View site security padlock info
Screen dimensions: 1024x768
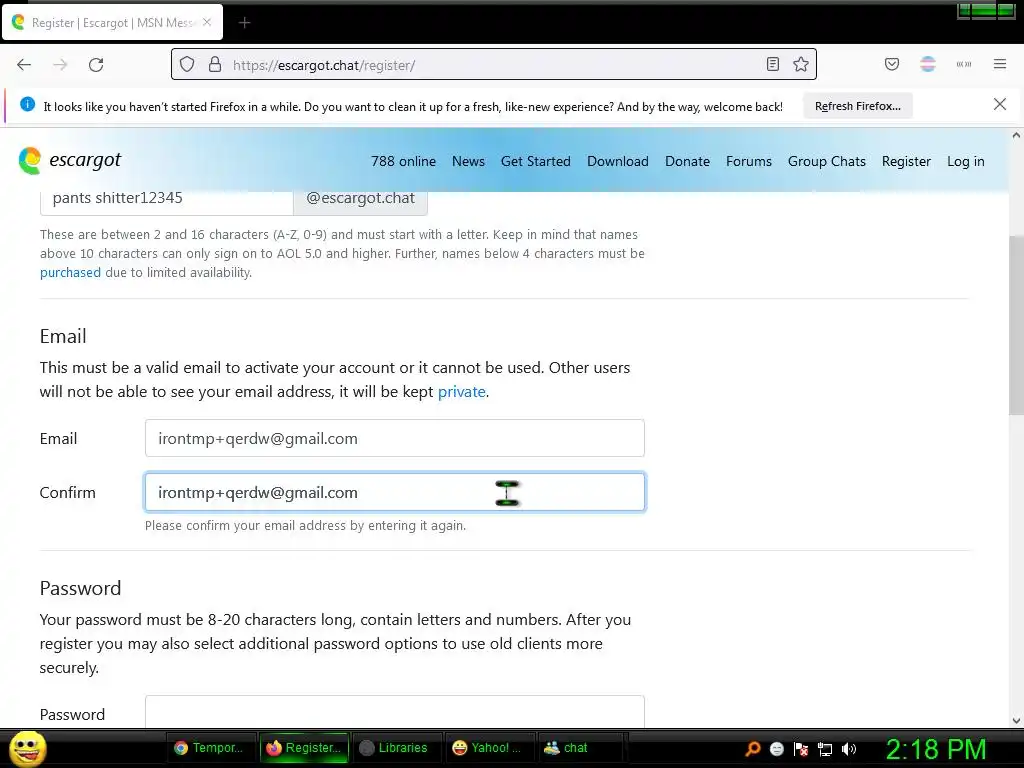pyautogui.click(x=215, y=65)
